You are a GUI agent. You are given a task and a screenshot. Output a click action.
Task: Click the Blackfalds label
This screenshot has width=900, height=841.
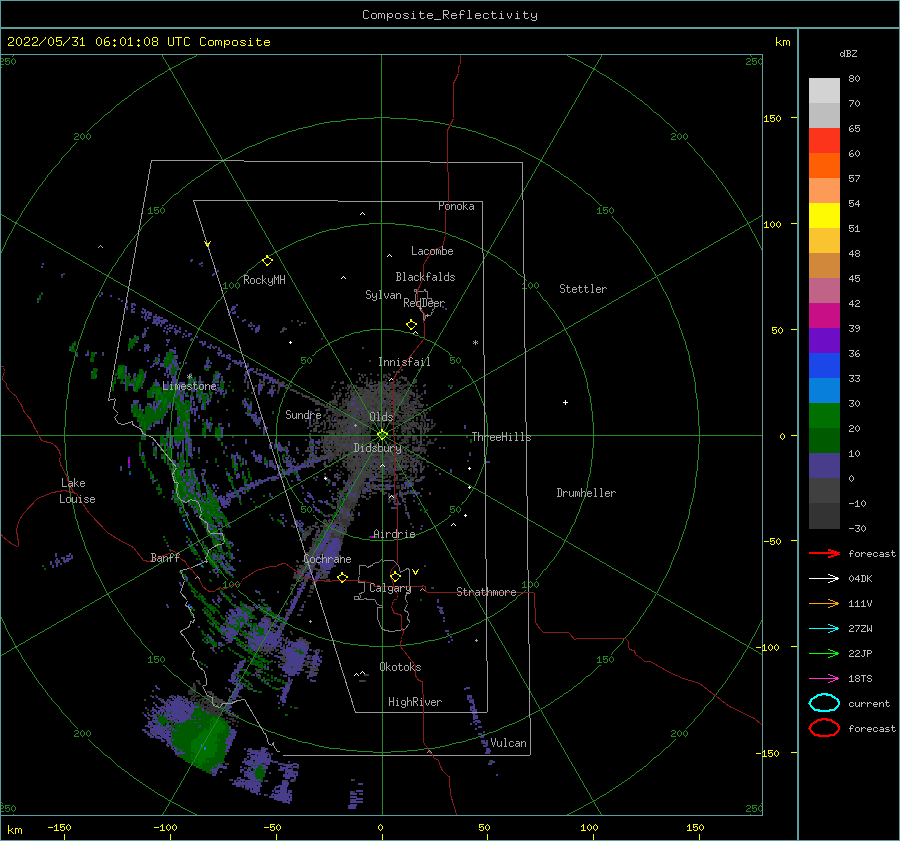click(425, 277)
